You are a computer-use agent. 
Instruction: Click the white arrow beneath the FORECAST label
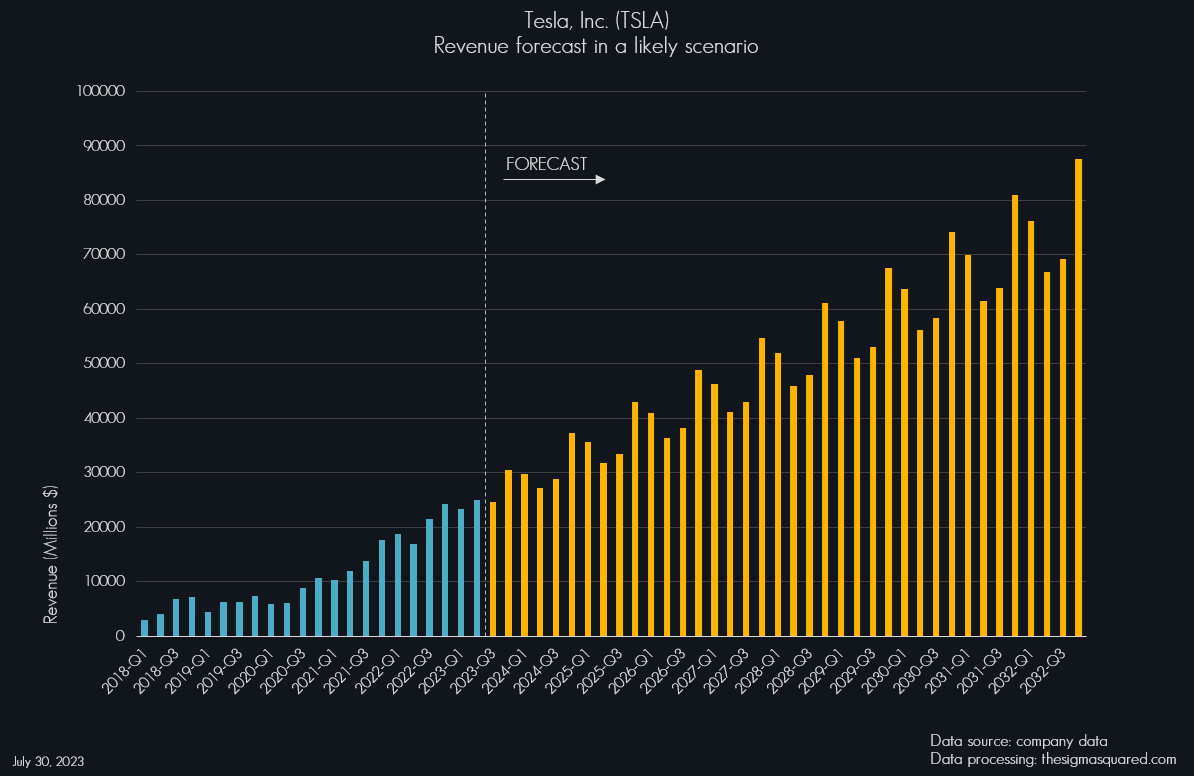[554, 180]
